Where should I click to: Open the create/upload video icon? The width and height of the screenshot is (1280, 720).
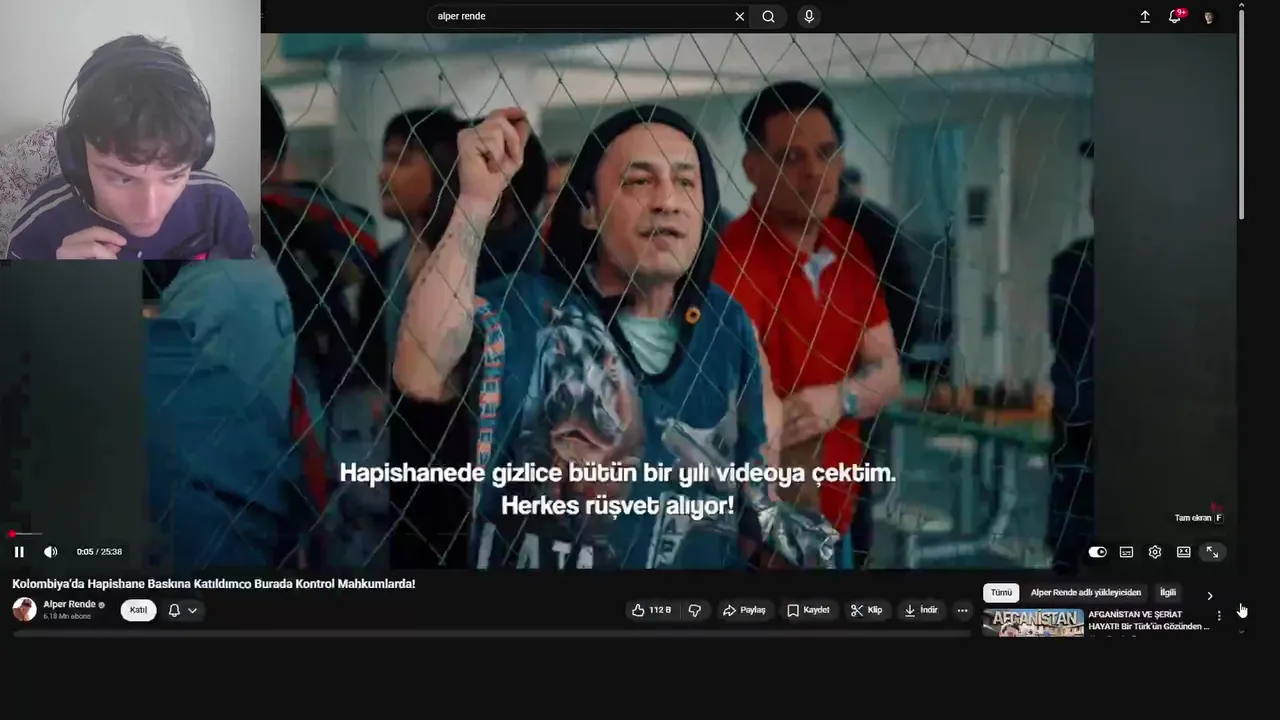(1145, 17)
